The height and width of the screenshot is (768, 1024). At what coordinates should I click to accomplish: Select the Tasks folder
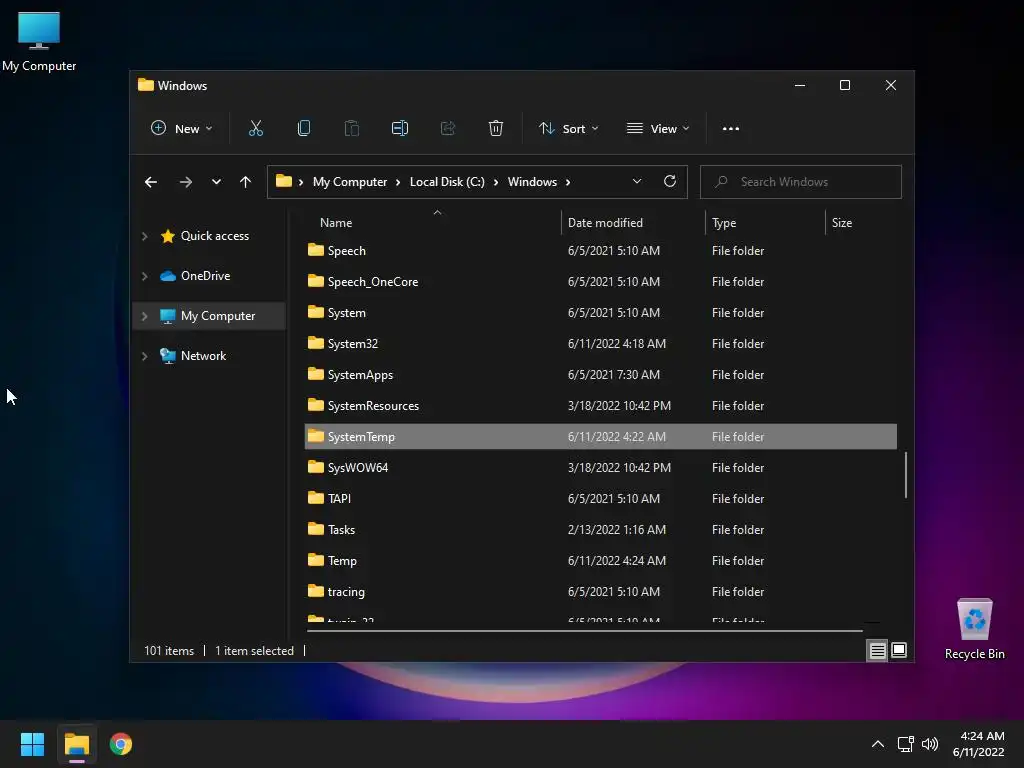pos(600,530)
